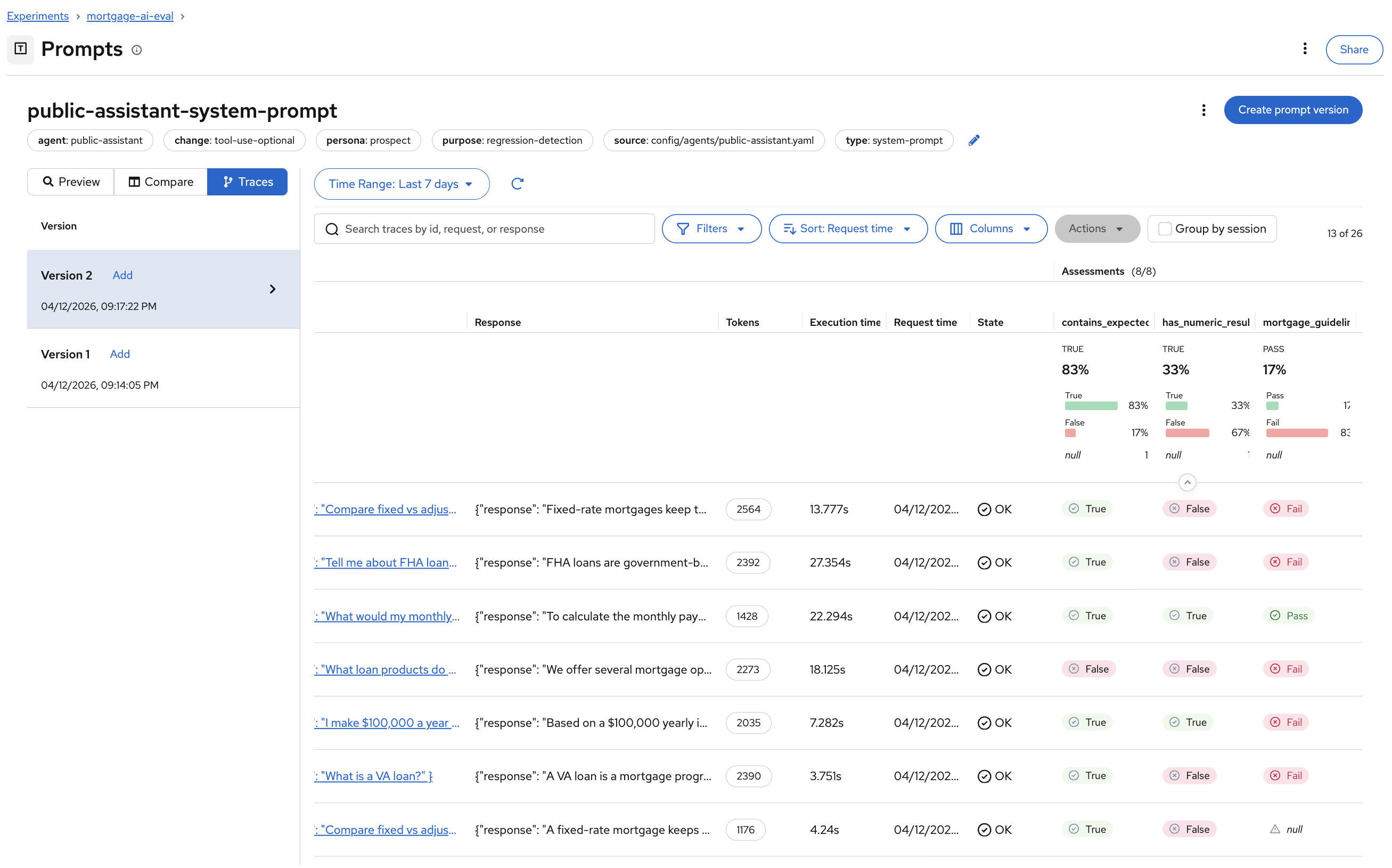The height and width of the screenshot is (868, 1392).
Task: Click the OK state icon on the first trace
Action: tap(984, 509)
